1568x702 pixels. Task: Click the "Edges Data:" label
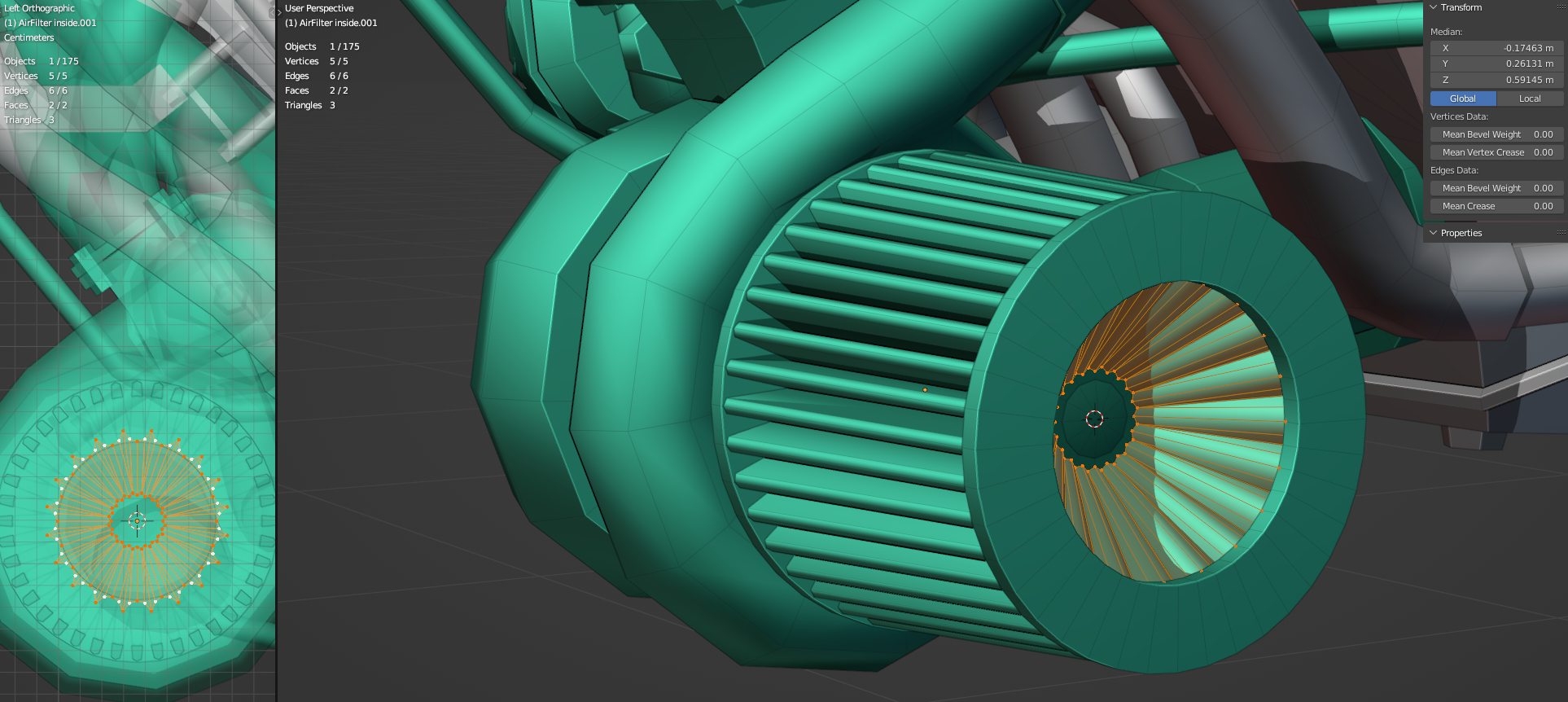1454,170
